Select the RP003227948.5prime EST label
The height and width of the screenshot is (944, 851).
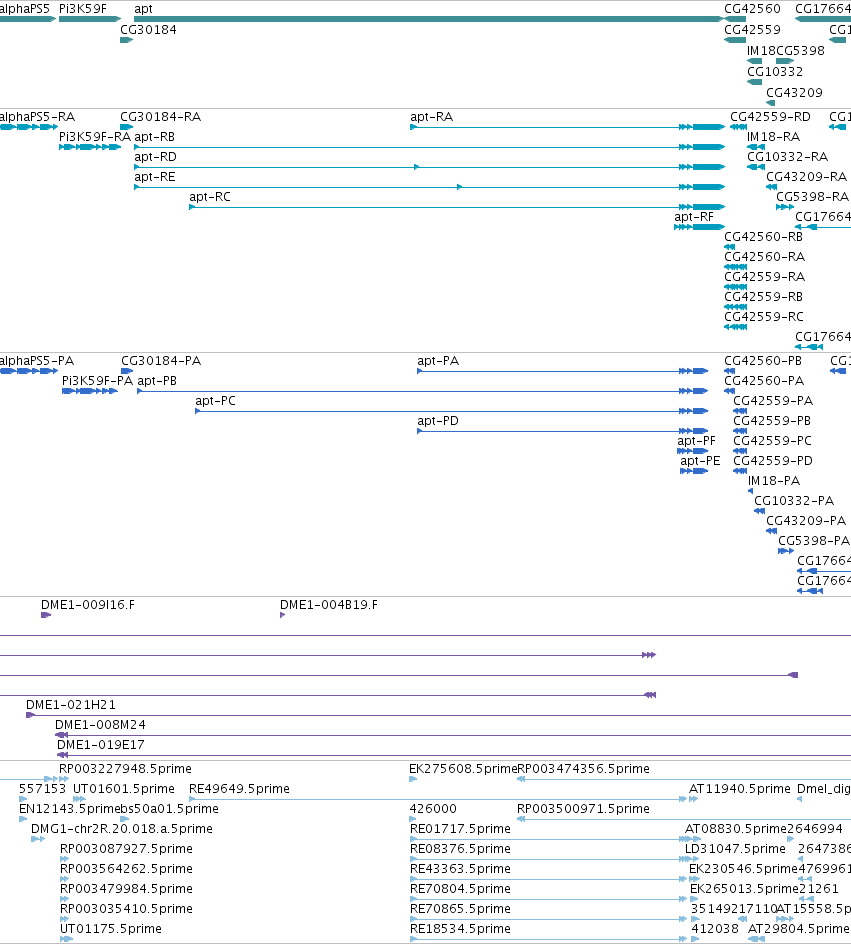[x=125, y=769]
